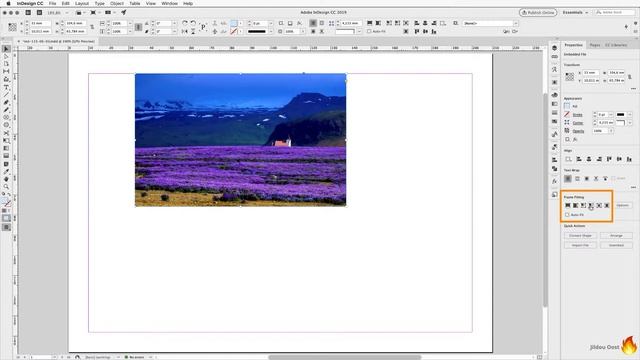
Task: Open the object style [None] dropdown
Action: point(515,23)
